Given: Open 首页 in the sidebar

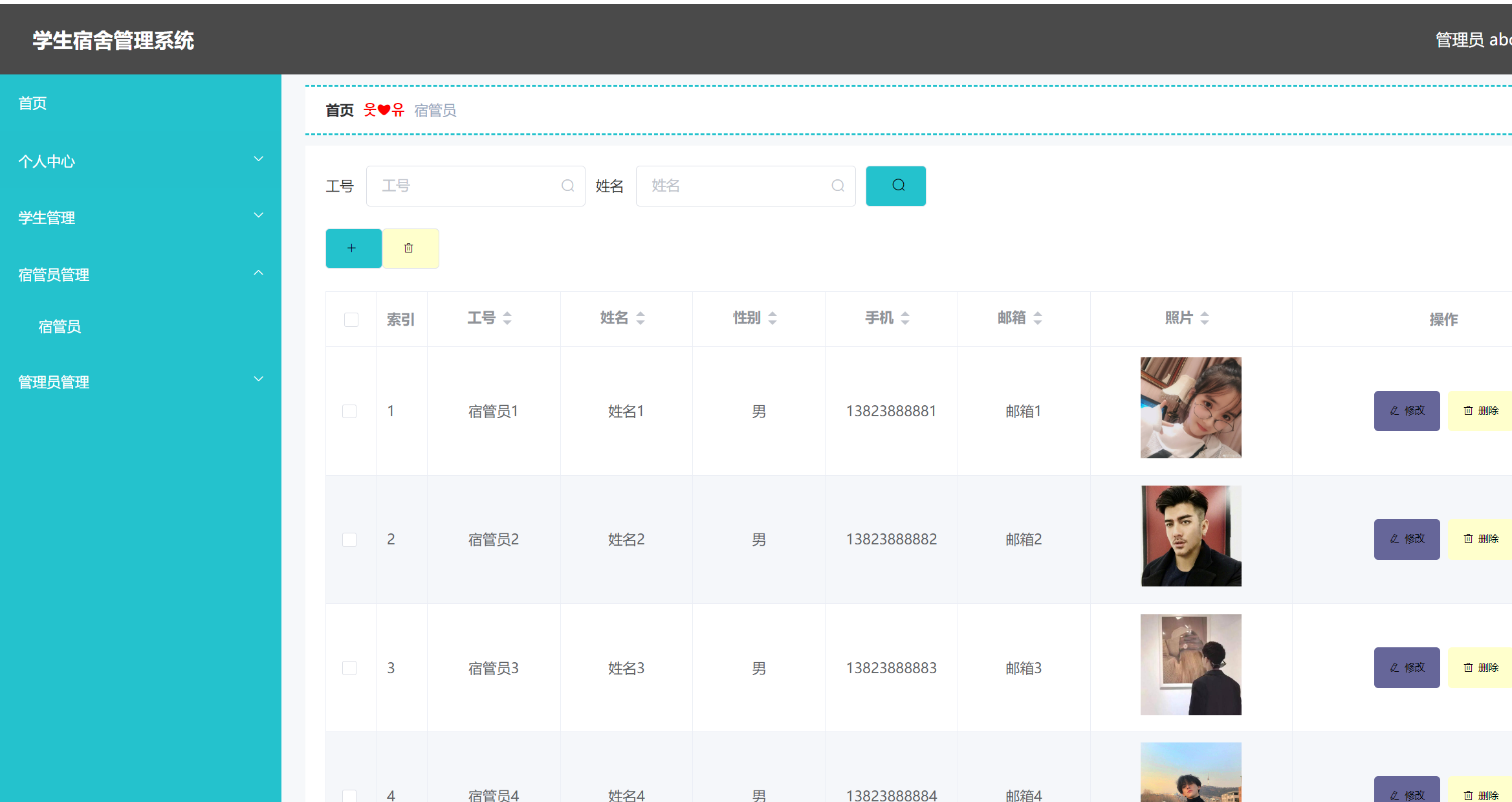Looking at the screenshot, I should click(x=32, y=104).
